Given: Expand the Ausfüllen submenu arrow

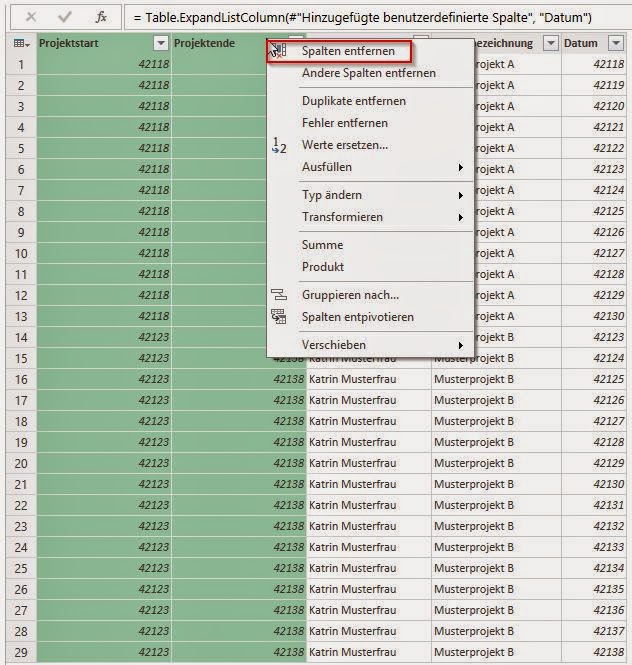Looking at the screenshot, I should click(x=461, y=168).
